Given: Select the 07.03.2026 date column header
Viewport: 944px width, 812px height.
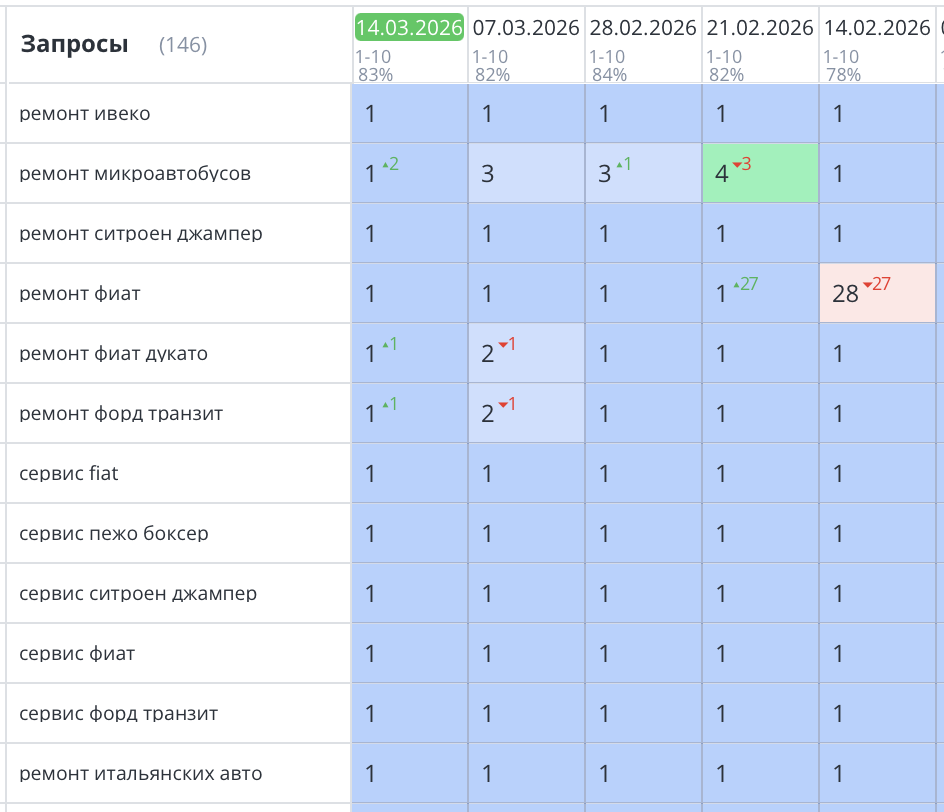Looking at the screenshot, I should pos(526,28).
